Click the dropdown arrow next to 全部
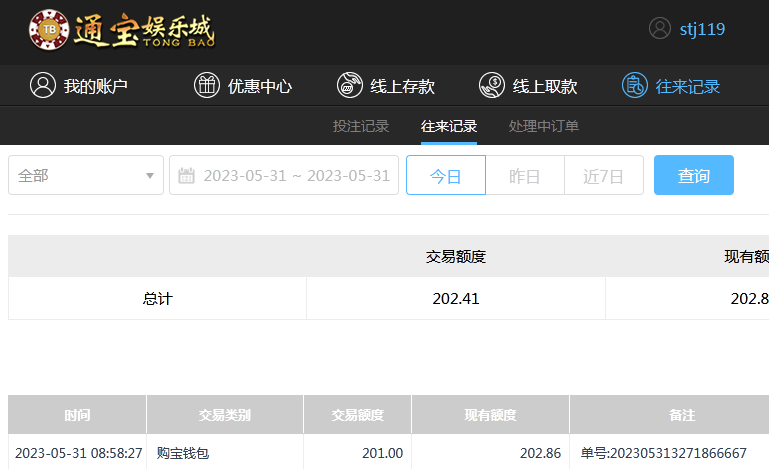Image resolution: width=769 pixels, height=469 pixels. click(x=150, y=176)
